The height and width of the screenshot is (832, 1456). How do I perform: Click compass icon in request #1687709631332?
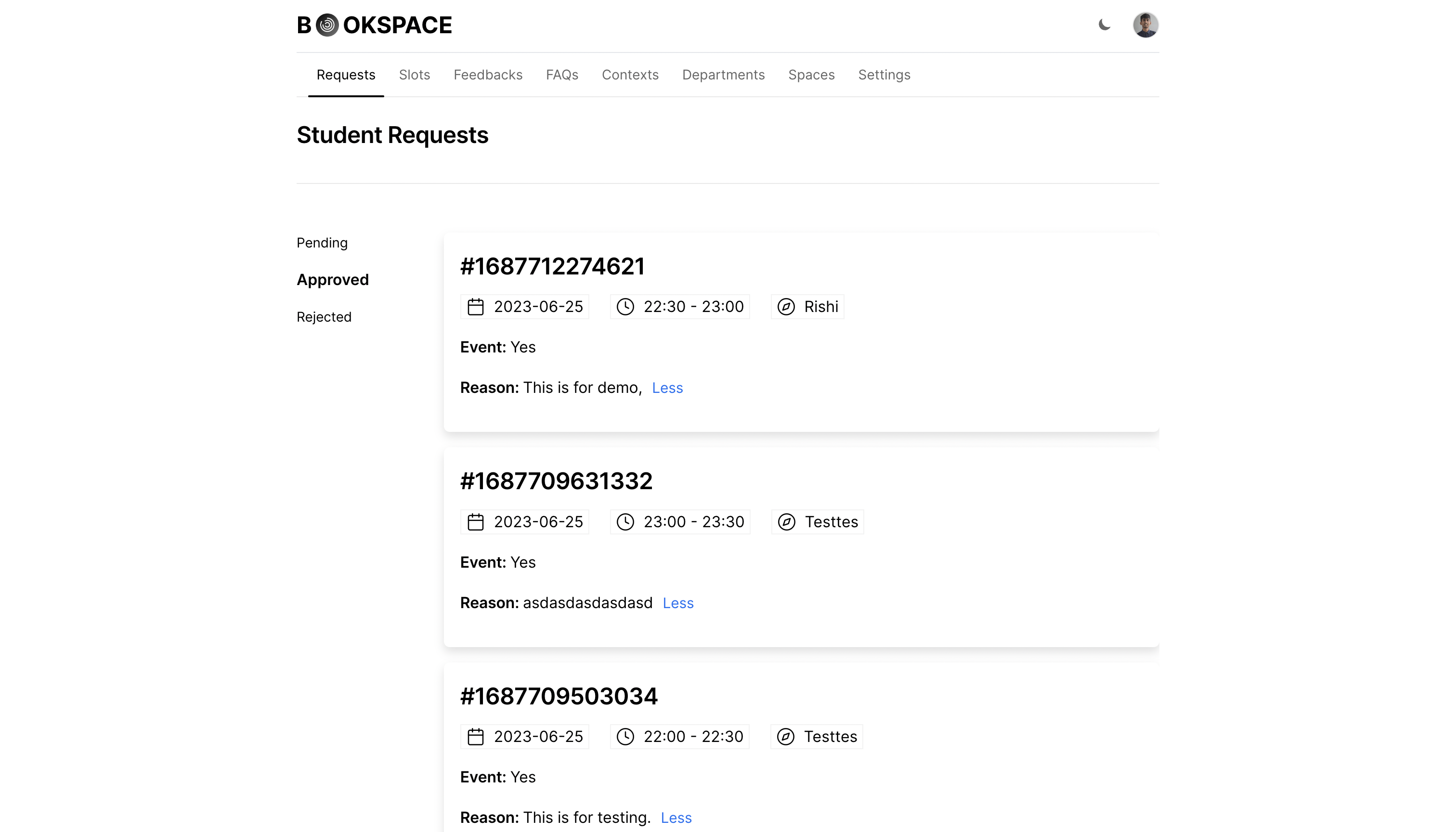pos(786,522)
